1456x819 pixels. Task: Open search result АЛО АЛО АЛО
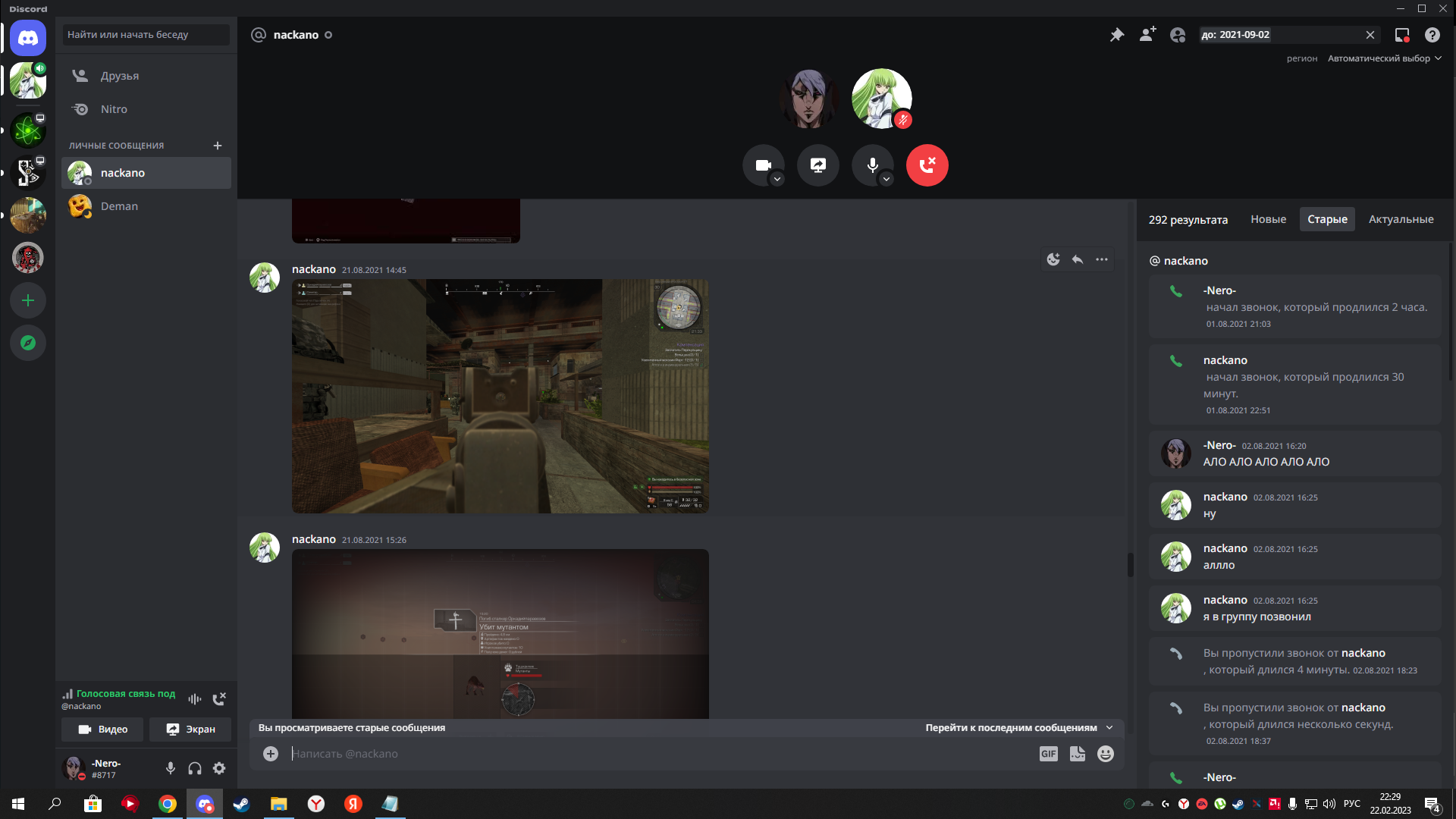1295,453
